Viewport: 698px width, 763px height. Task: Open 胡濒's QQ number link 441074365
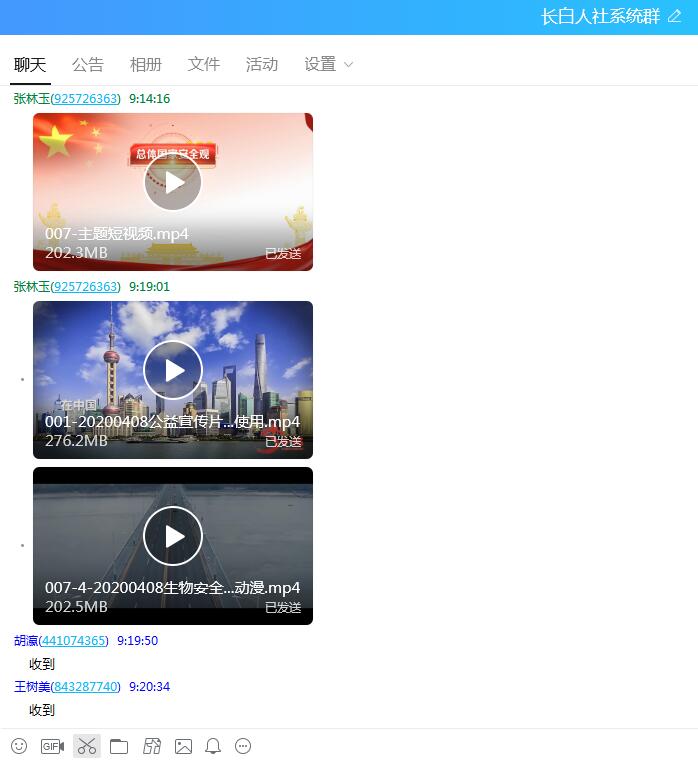coord(73,641)
